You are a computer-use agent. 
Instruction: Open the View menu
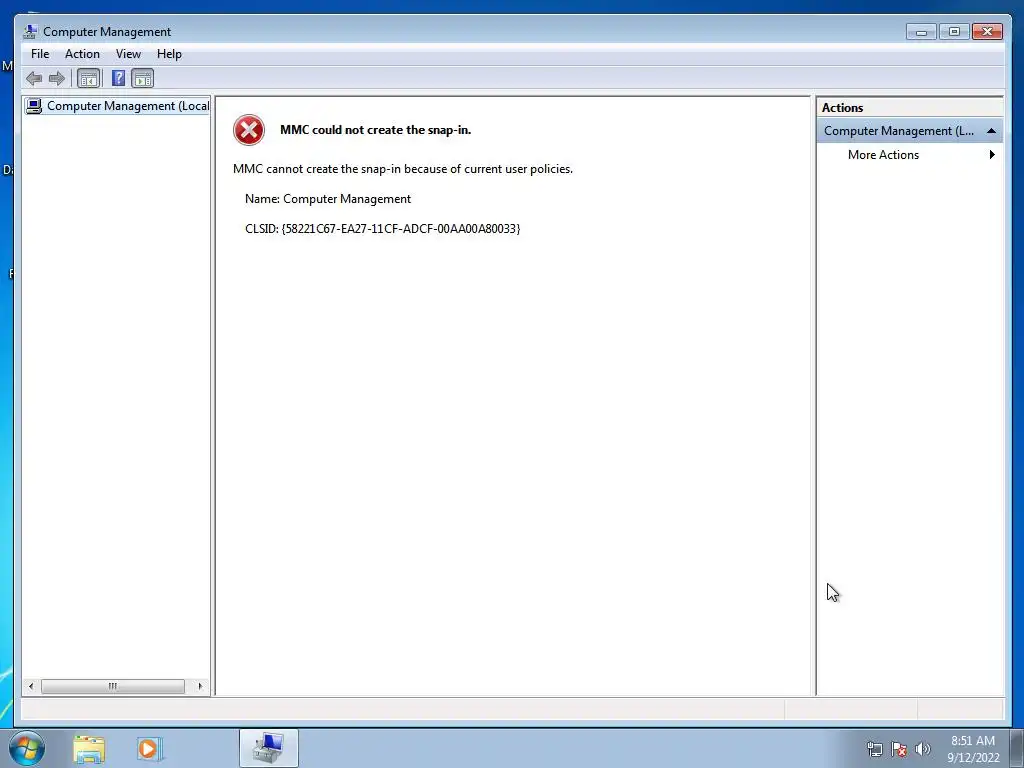128,54
